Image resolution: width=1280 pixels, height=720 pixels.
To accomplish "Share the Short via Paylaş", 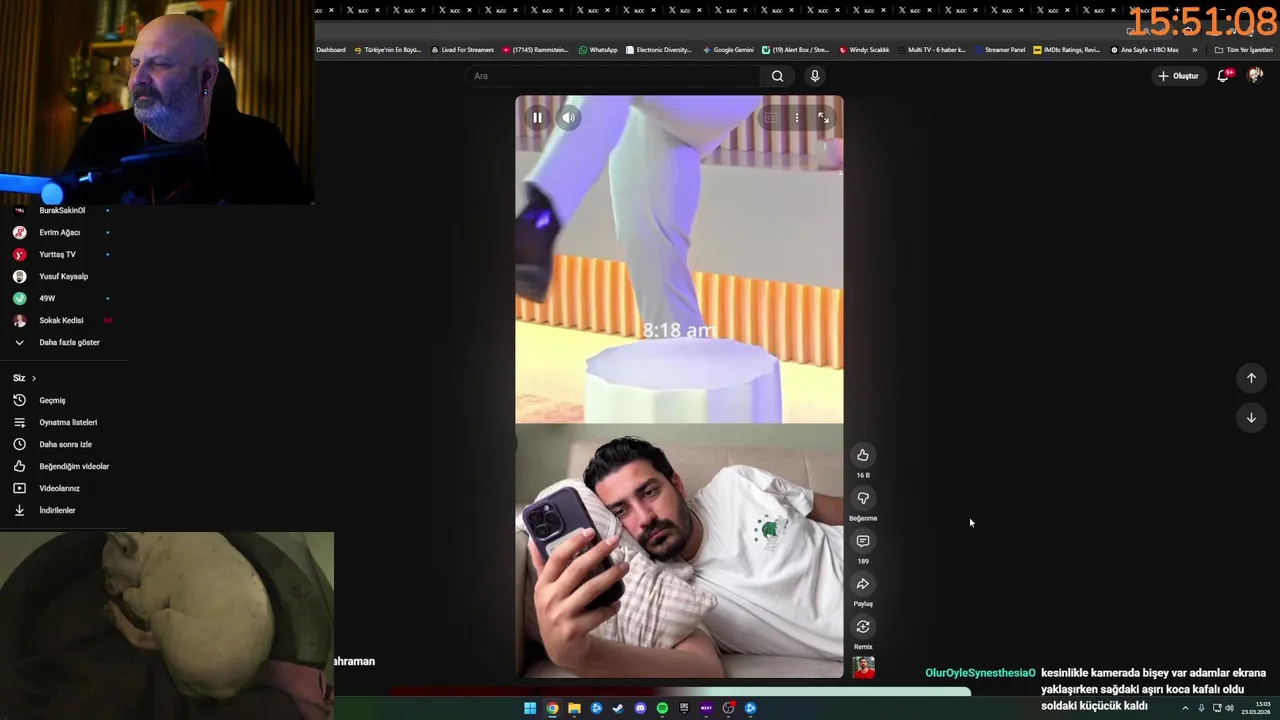I will coord(863,584).
